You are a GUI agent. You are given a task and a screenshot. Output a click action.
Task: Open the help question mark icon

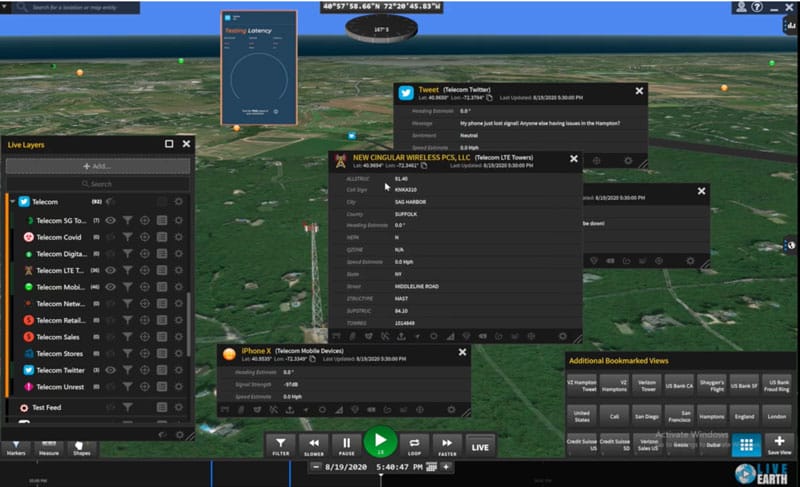click(x=757, y=7)
